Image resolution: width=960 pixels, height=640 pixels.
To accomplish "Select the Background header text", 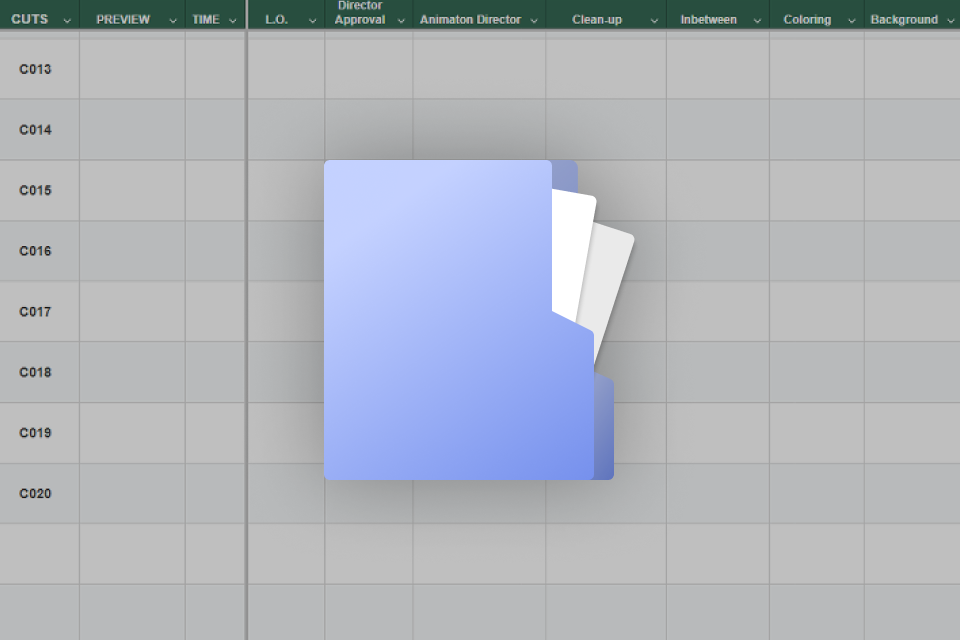I will click(904, 20).
